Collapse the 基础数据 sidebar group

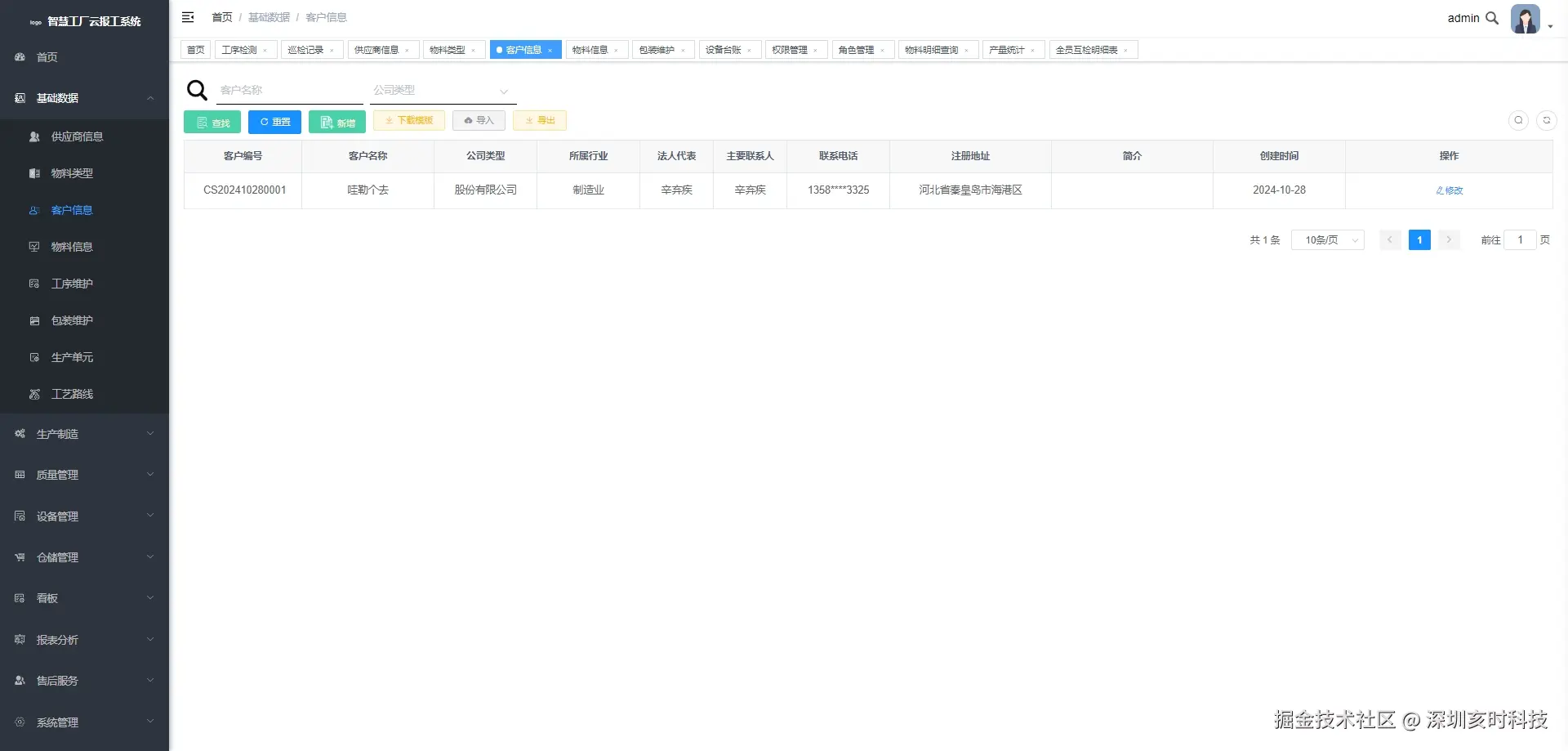150,98
